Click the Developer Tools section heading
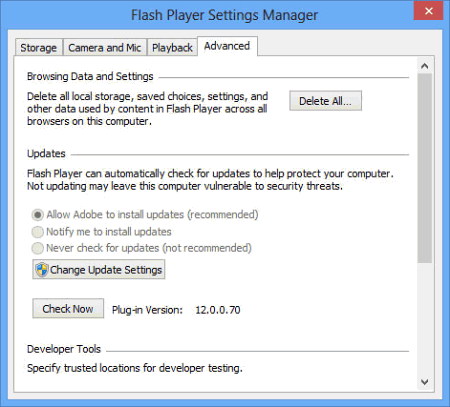450x407 pixels. coord(64,349)
